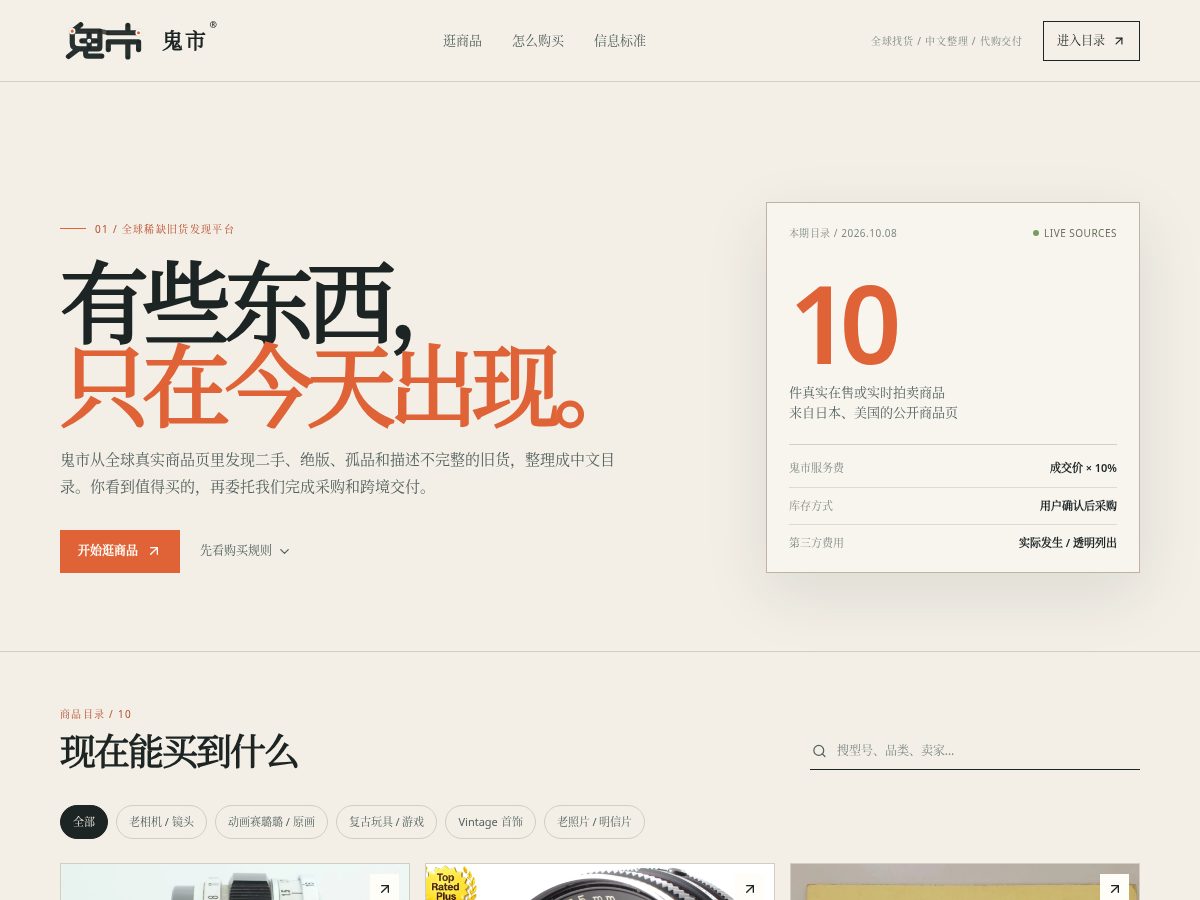
Task: Click the LIVE SOURCES status label
Action: (1075, 233)
